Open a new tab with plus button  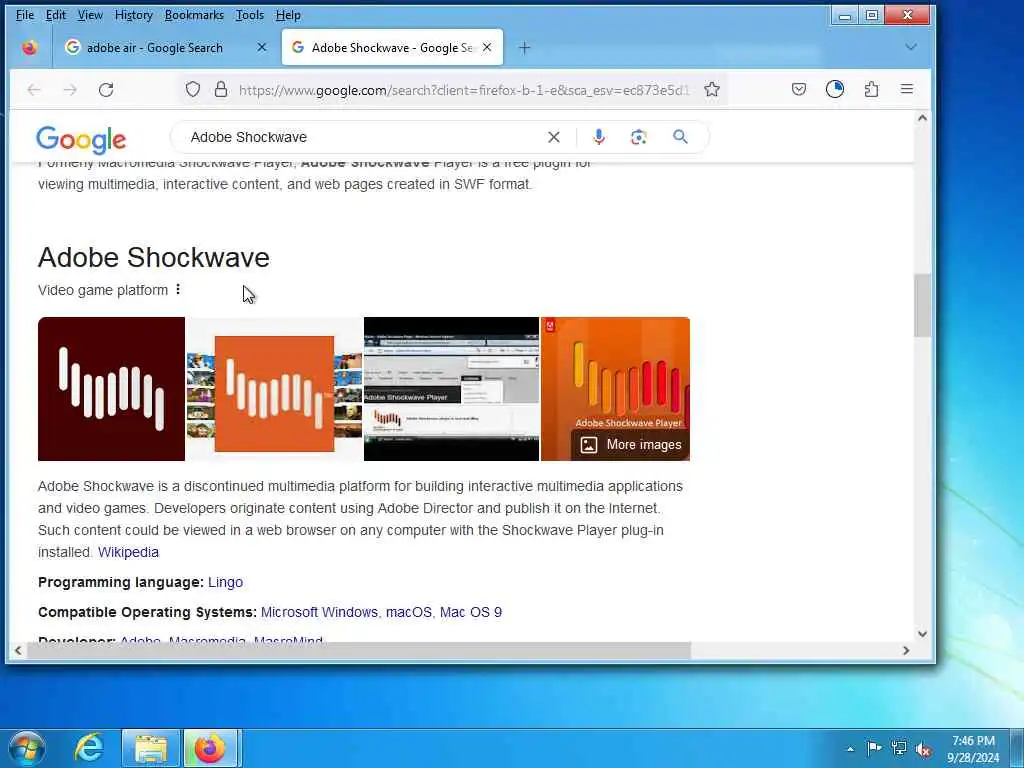coord(524,48)
